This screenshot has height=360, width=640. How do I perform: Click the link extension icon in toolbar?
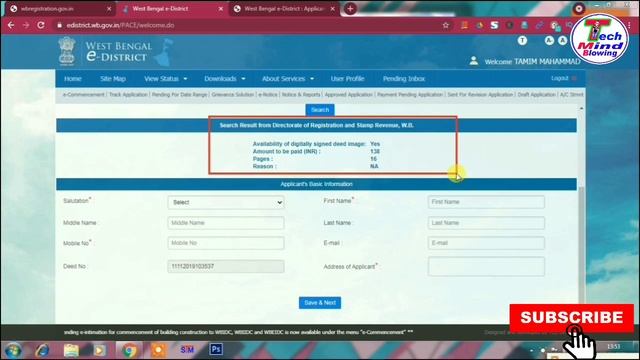539,25
